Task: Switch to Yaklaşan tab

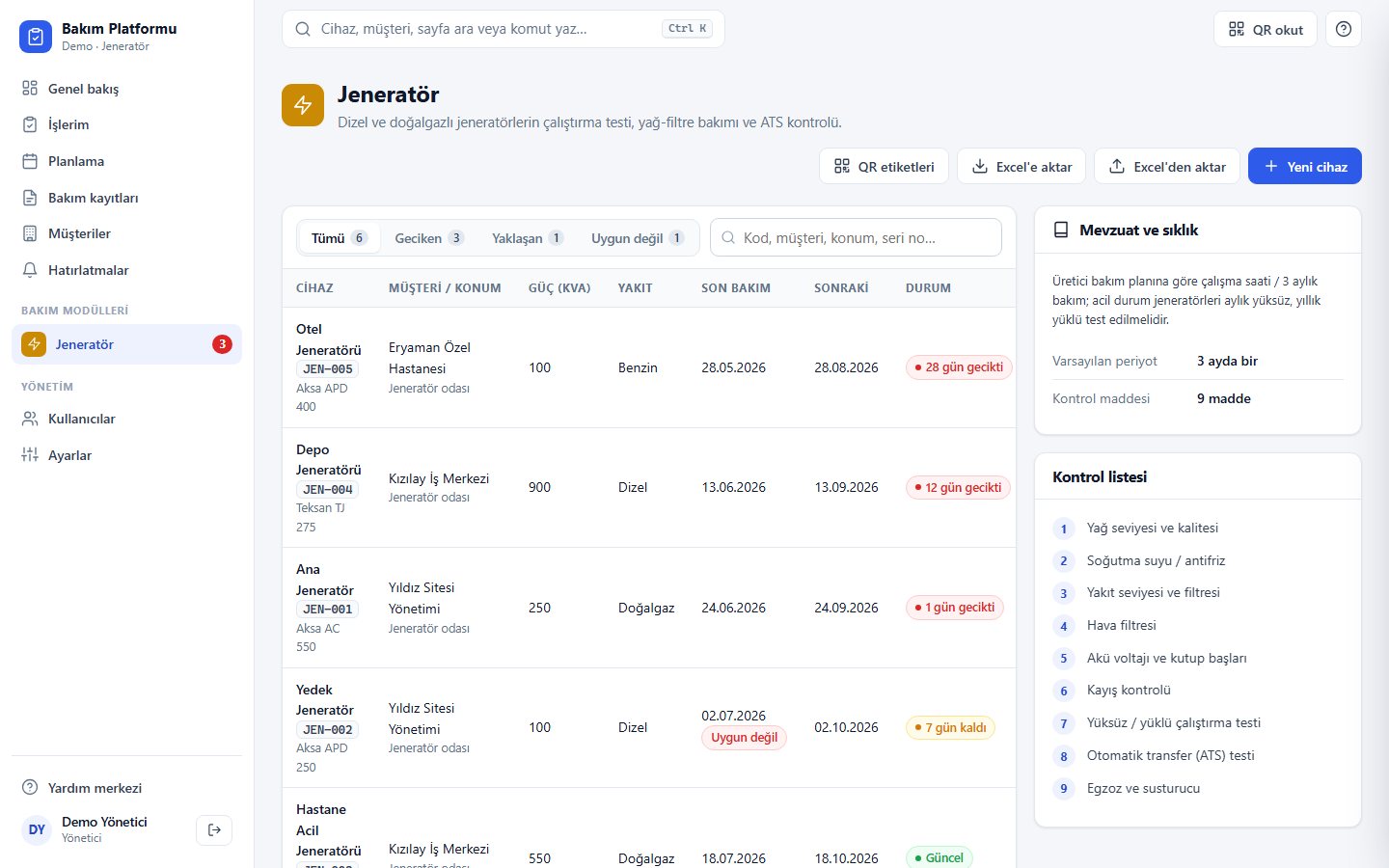Action: click(528, 238)
